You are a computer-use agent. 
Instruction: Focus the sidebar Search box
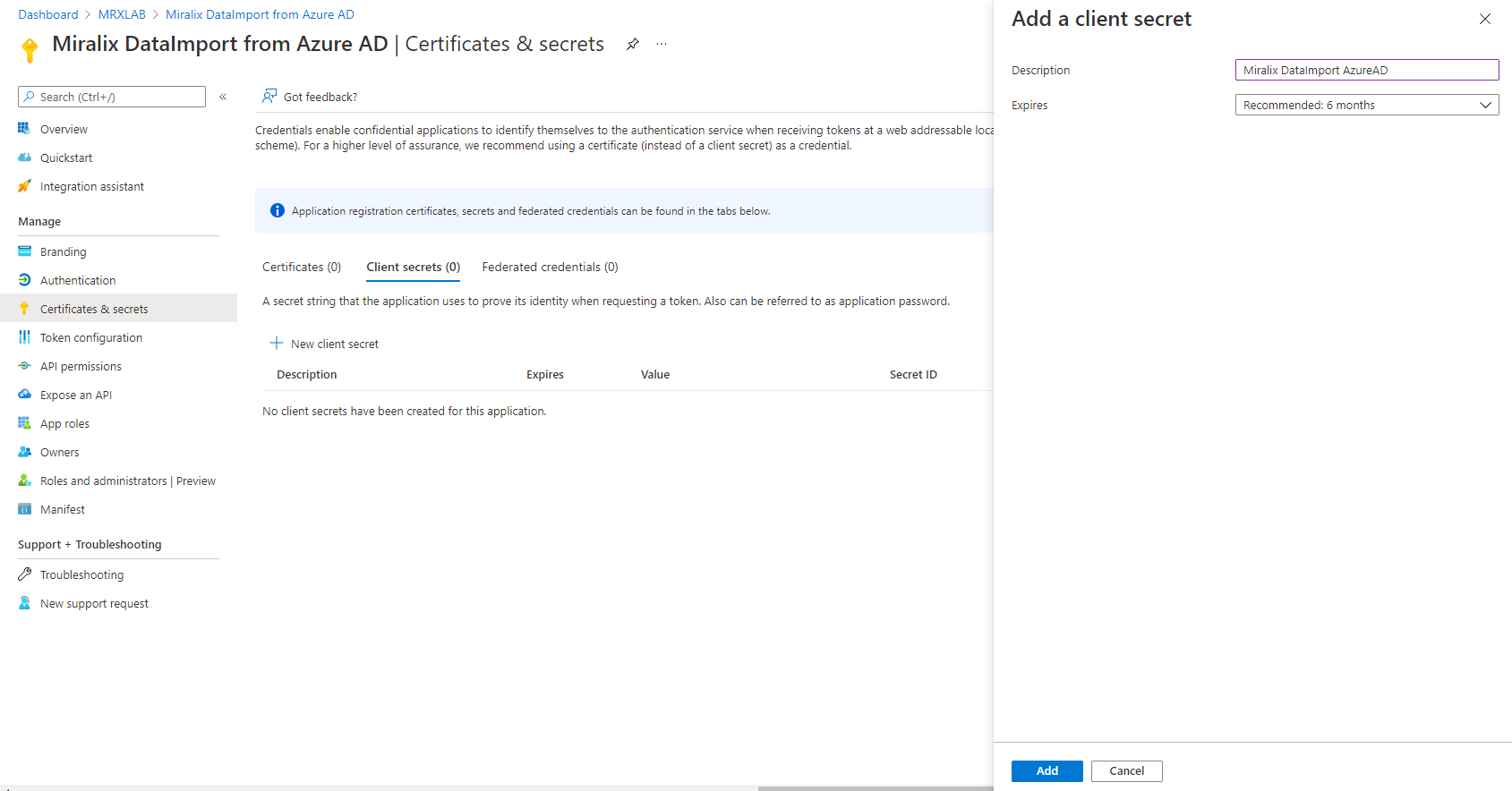[x=112, y=97]
